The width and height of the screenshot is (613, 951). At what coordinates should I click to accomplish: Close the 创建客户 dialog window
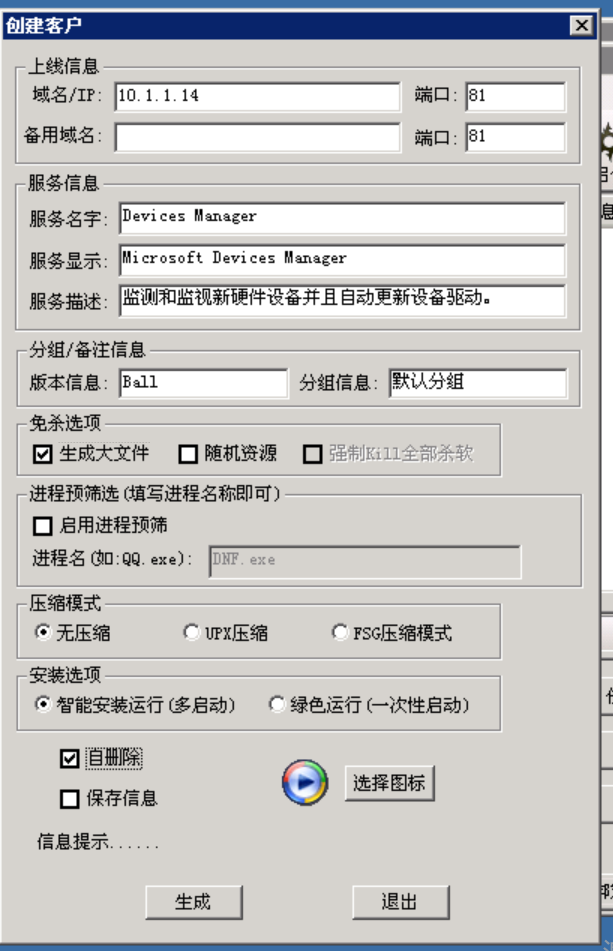pyautogui.click(x=581, y=25)
